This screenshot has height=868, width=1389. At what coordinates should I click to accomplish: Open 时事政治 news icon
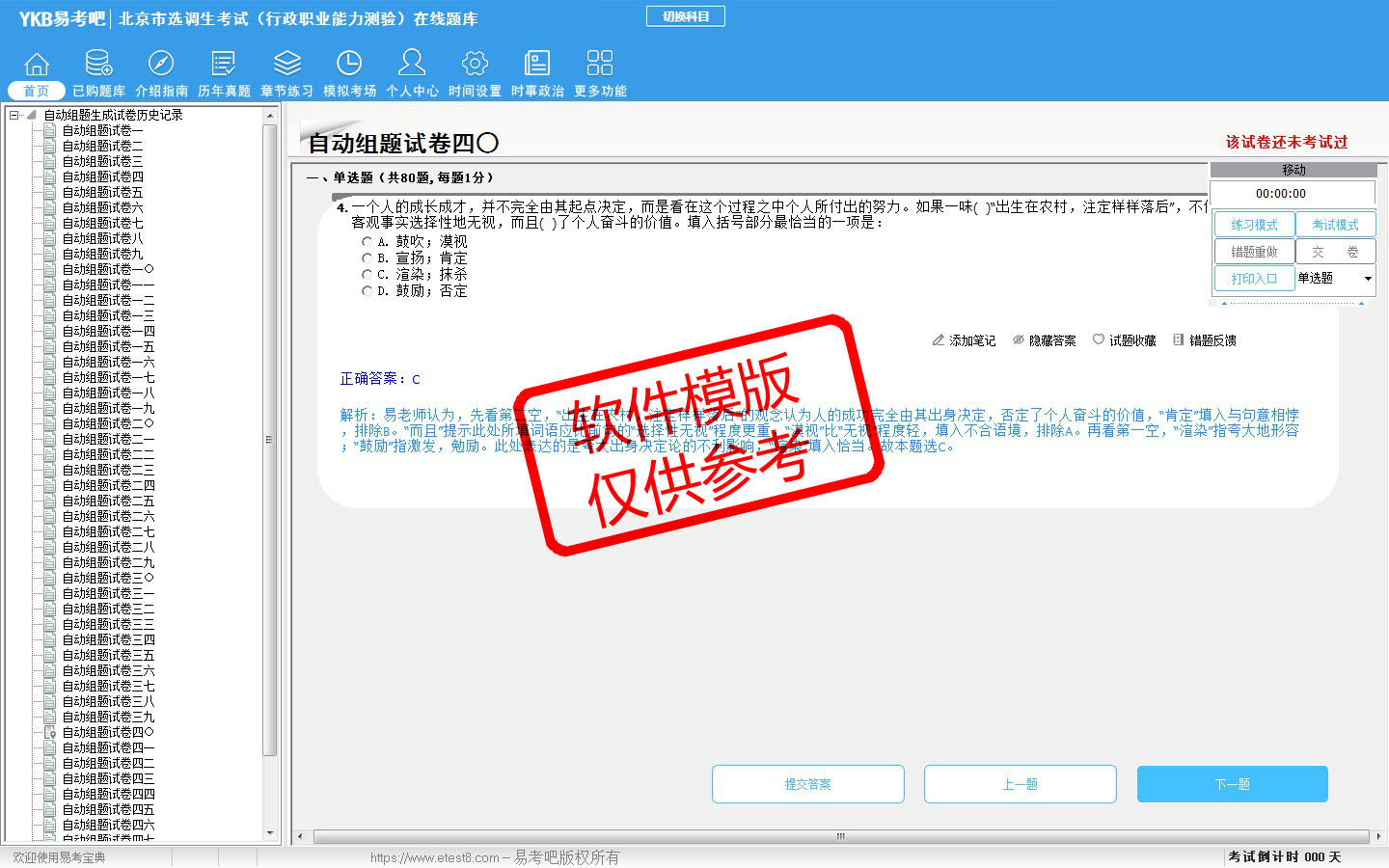pyautogui.click(x=537, y=64)
